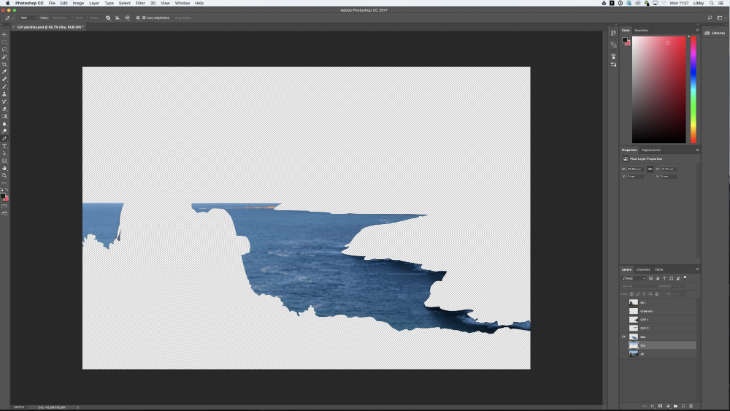The width and height of the screenshot is (730, 411).
Task: Open the Filter menu
Action: [140, 3]
